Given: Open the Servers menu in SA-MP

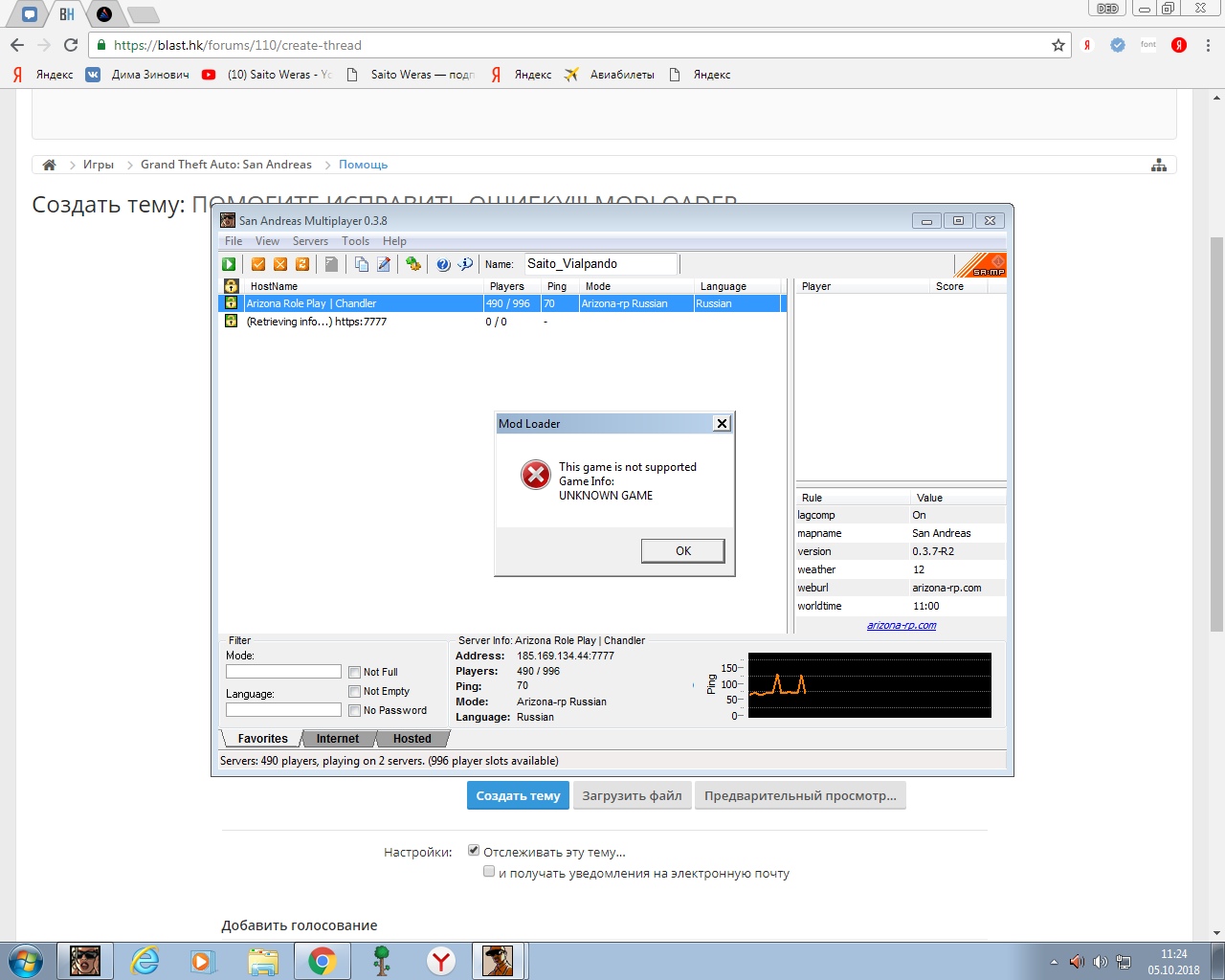Looking at the screenshot, I should coord(310,241).
